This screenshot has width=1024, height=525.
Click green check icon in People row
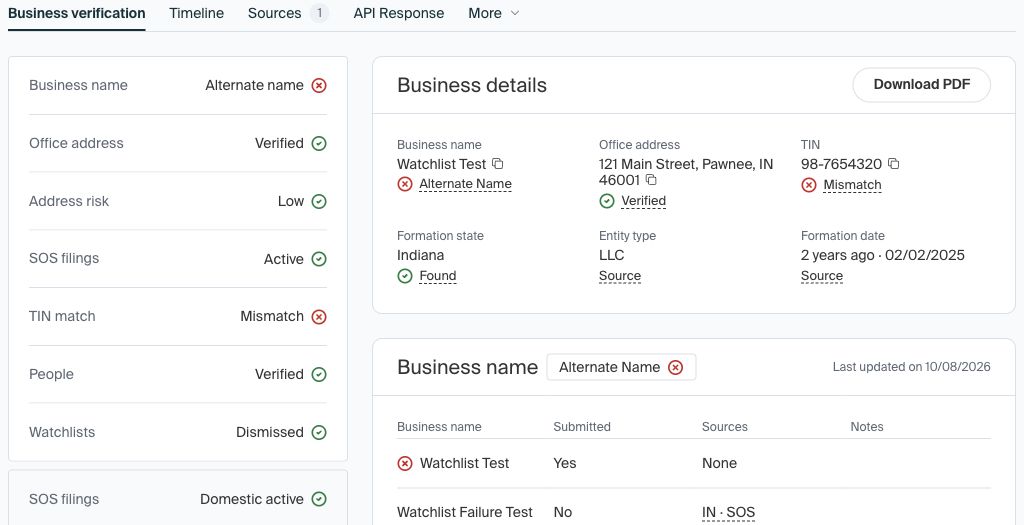pyautogui.click(x=319, y=374)
